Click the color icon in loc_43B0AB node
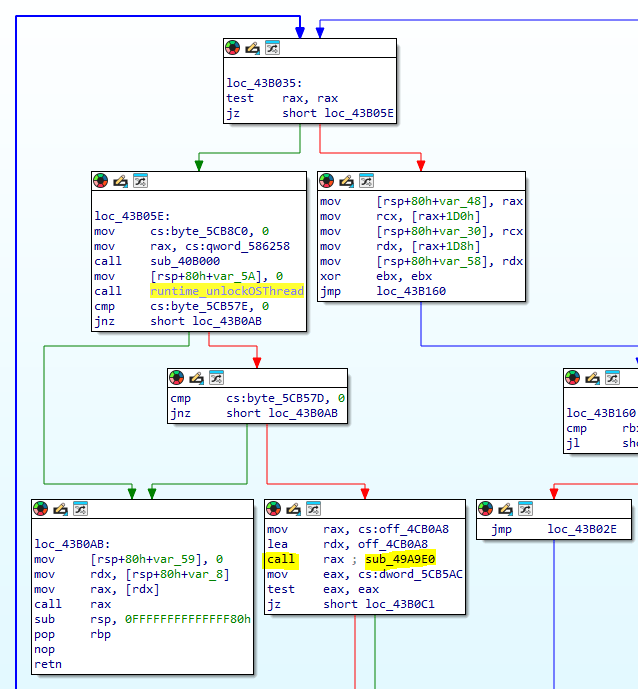The height and width of the screenshot is (689, 638). point(40,508)
